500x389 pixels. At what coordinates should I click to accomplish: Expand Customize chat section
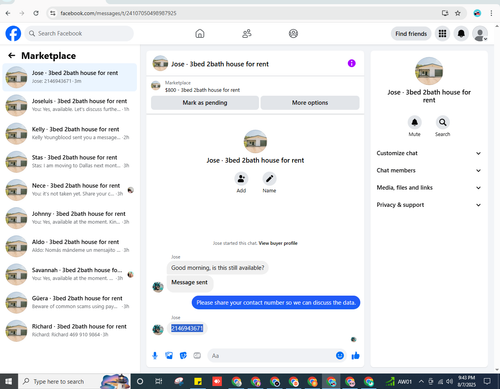click(429, 153)
